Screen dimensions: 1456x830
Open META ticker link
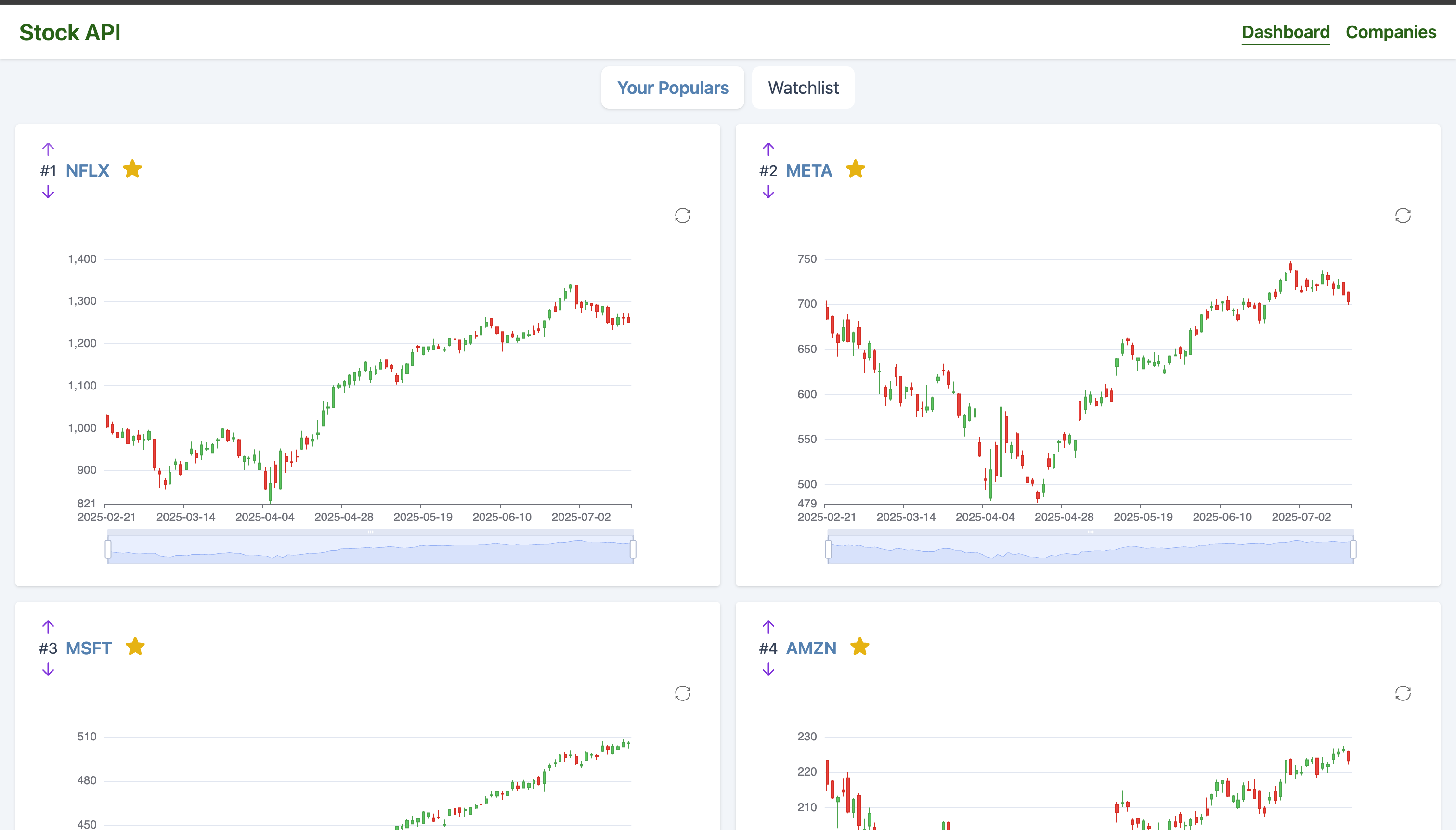point(808,170)
